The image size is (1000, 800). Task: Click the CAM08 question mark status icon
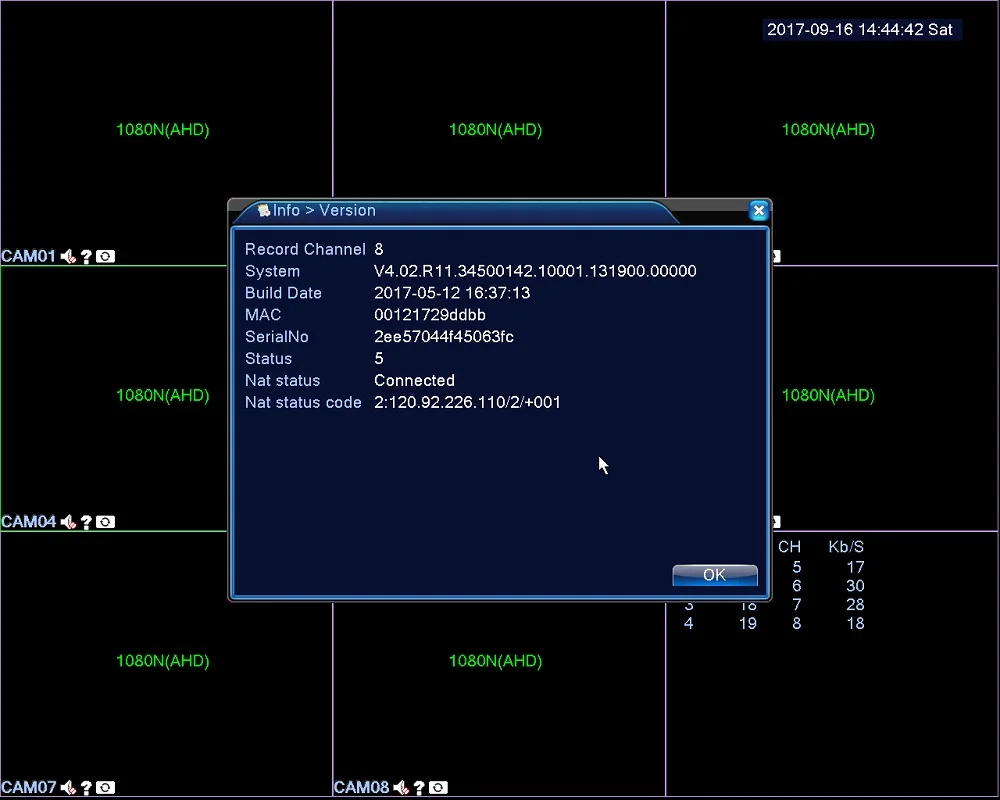point(419,787)
